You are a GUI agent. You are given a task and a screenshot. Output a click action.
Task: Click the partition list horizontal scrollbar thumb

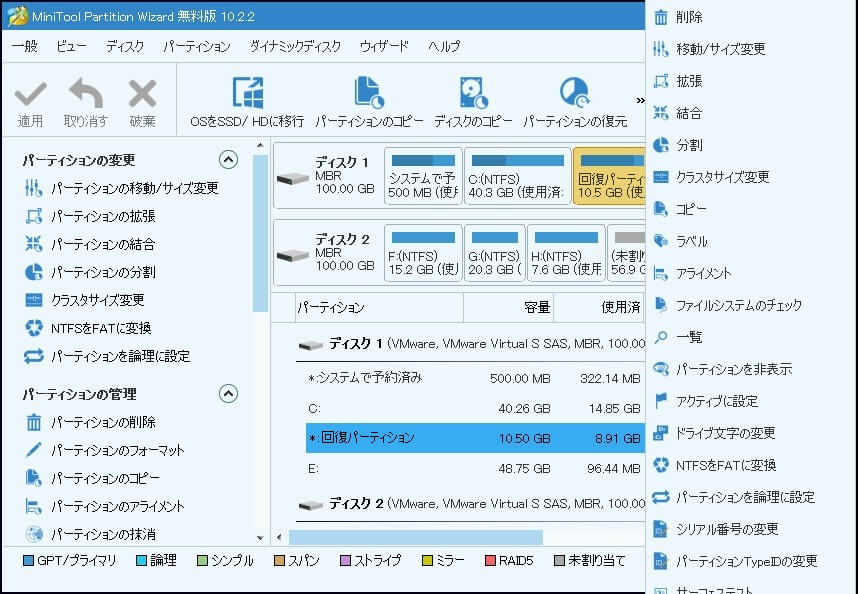point(416,537)
